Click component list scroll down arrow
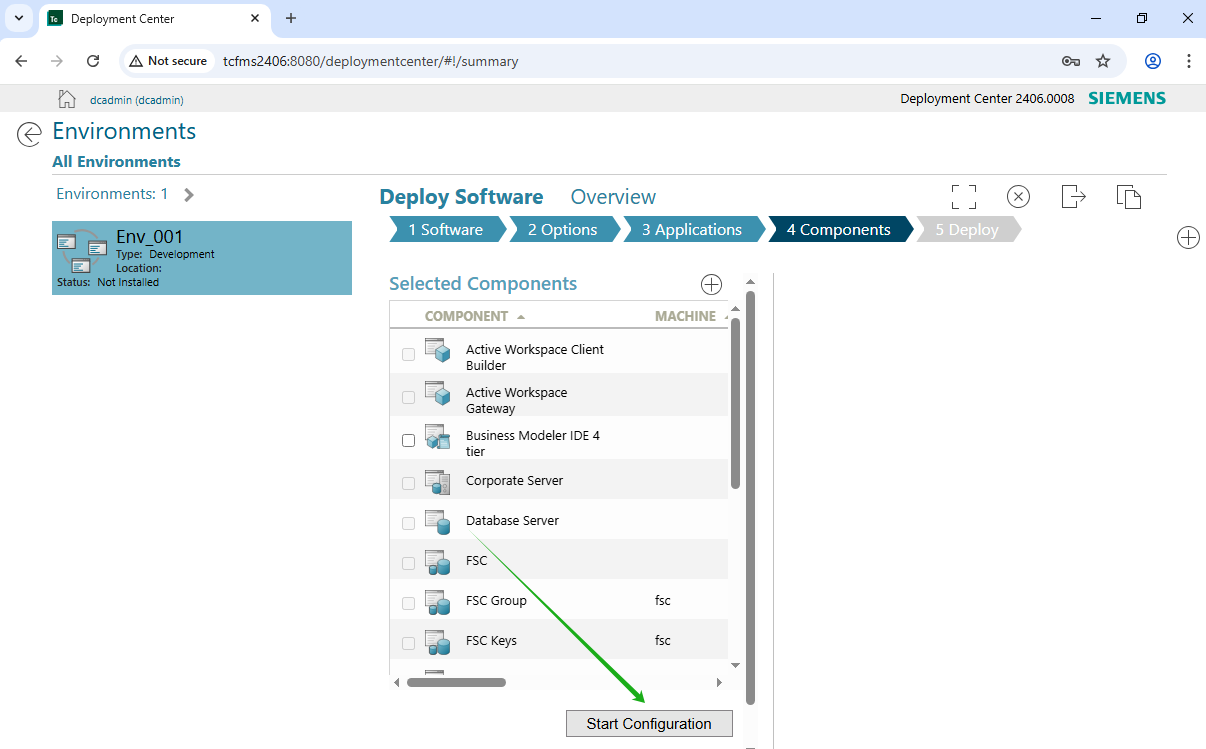The width and height of the screenshot is (1206, 749). pos(735,665)
